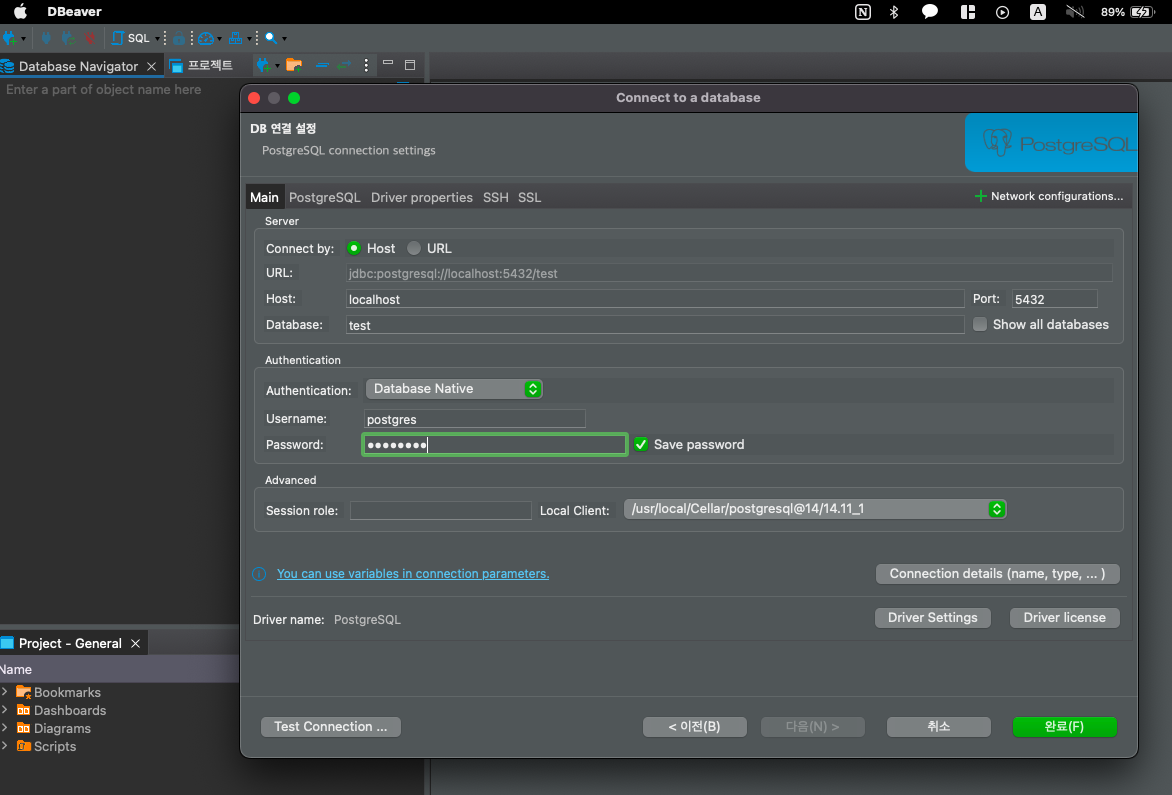Click the speech bubble icon in menu bar
Image resolution: width=1172 pixels, height=795 pixels.
pyautogui.click(x=930, y=12)
